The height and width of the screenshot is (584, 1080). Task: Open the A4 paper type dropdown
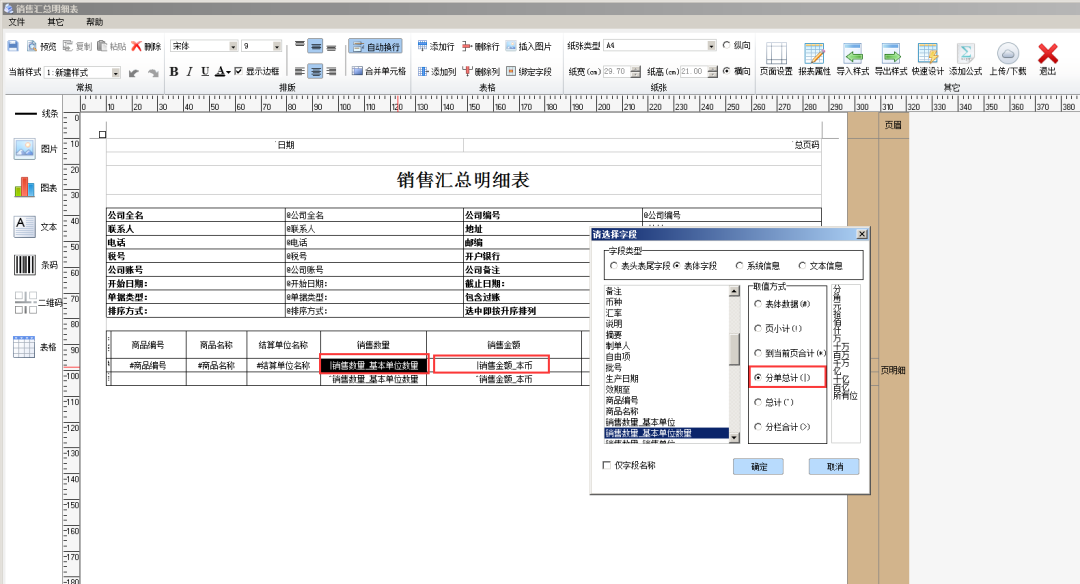pos(712,45)
